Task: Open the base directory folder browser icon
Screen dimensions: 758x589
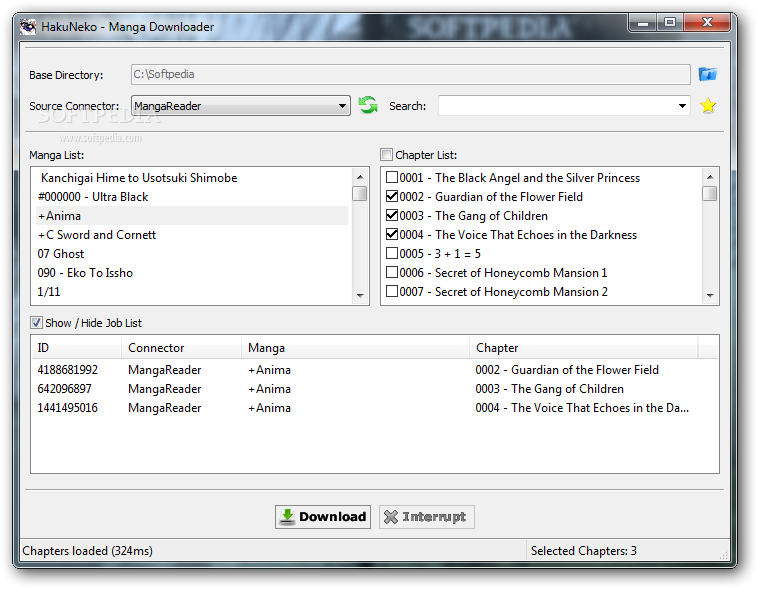Action: pos(708,74)
